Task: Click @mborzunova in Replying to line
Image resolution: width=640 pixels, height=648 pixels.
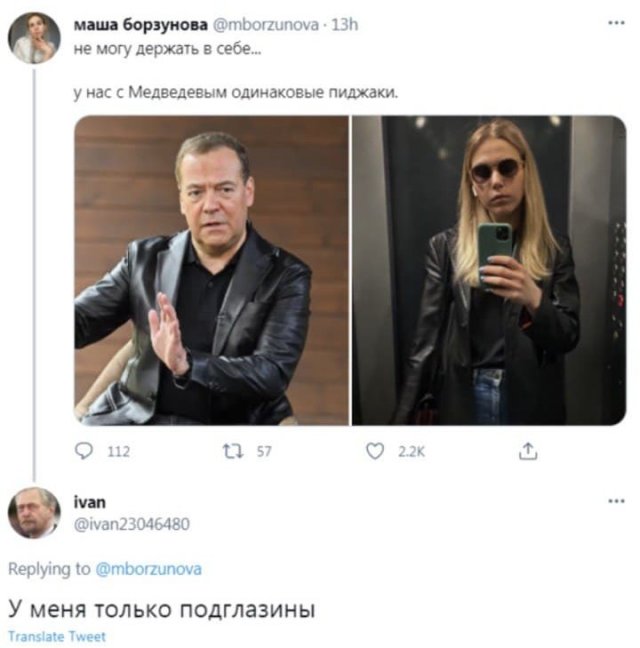Action: [148, 569]
